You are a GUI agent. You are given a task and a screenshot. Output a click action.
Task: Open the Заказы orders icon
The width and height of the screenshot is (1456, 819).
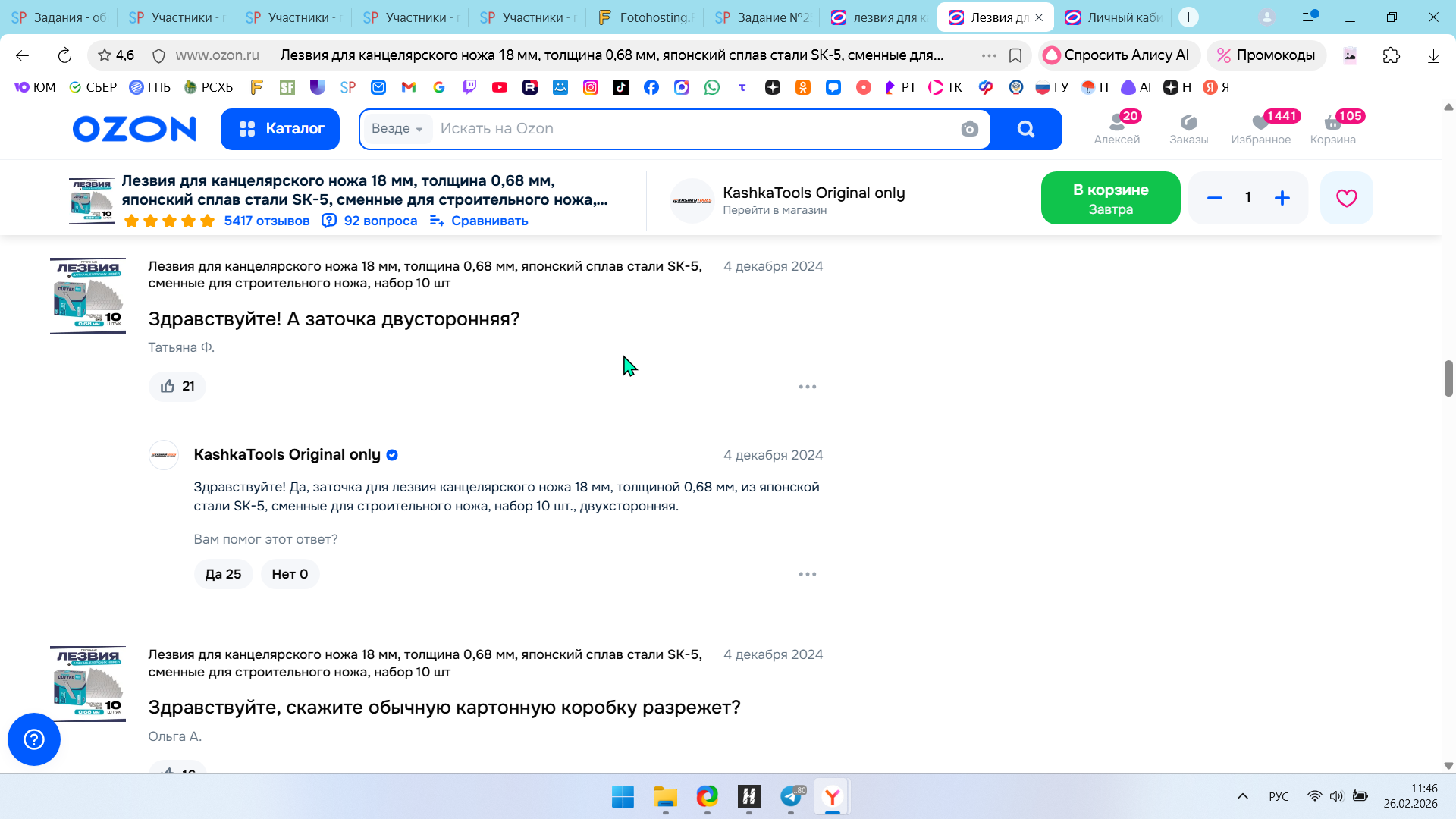point(1188,128)
